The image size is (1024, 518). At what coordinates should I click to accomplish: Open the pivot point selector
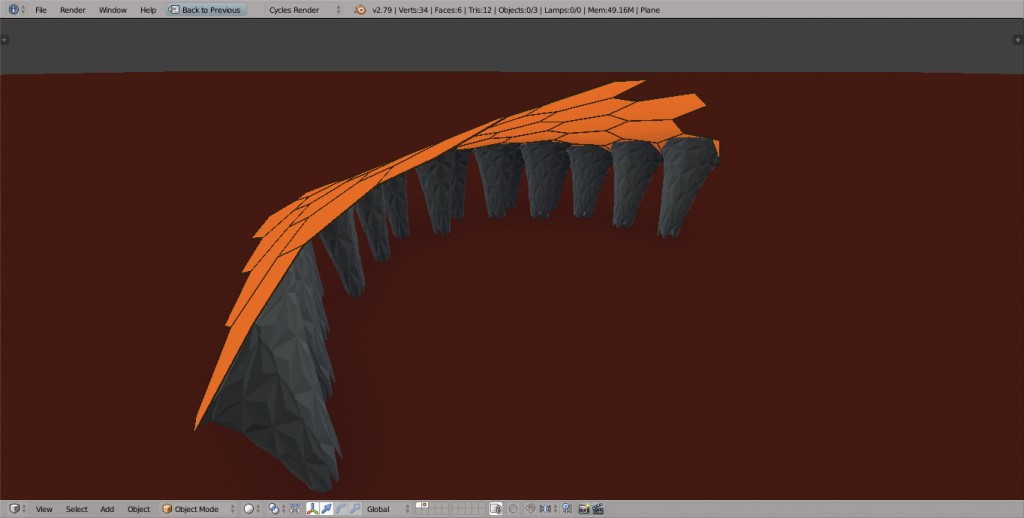pyautogui.click(x=274, y=509)
